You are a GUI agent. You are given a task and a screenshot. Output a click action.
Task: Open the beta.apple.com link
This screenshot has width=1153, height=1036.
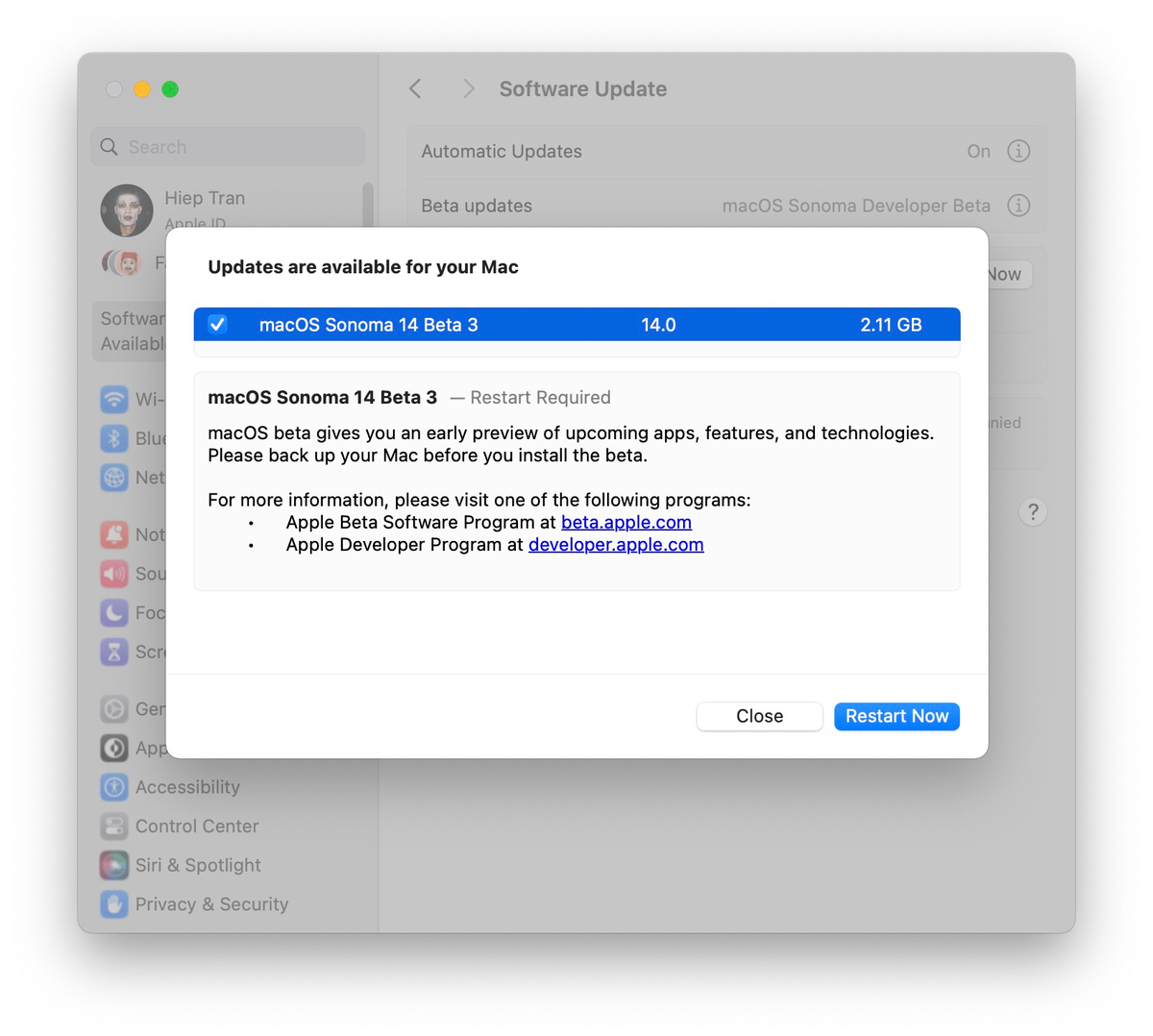(626, 522)
